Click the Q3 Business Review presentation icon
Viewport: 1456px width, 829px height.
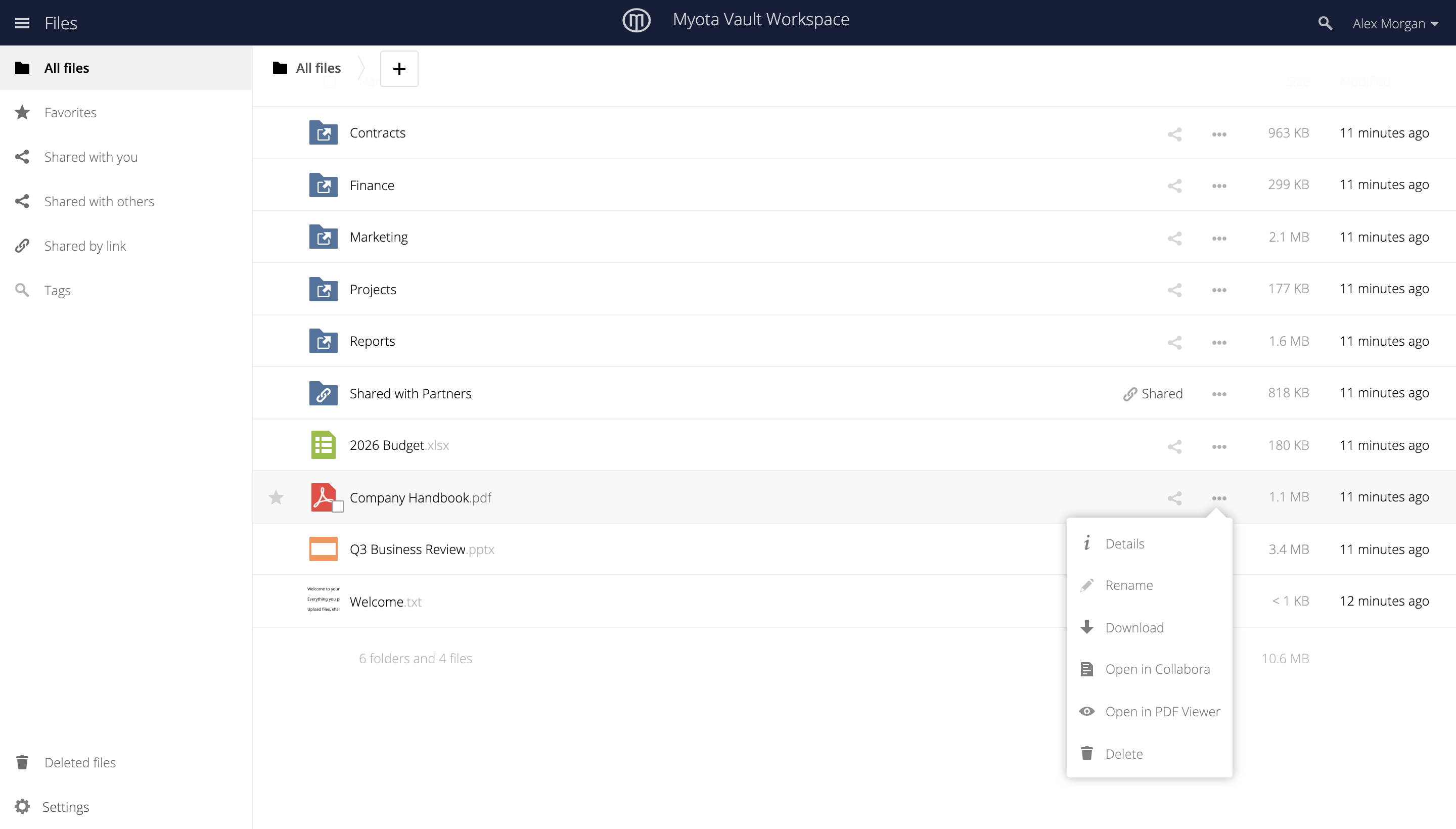324,549
